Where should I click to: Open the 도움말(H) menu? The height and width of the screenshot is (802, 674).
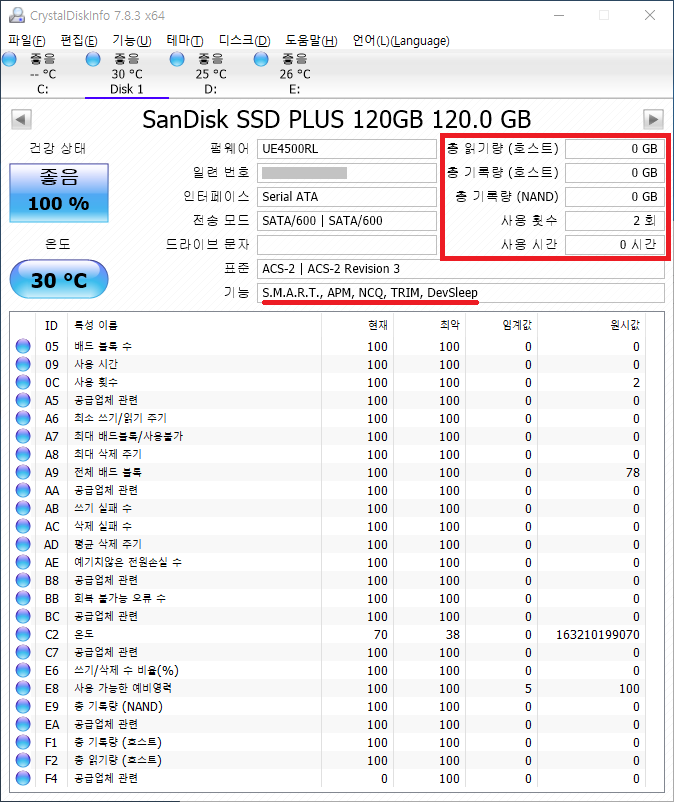[311, 40]
